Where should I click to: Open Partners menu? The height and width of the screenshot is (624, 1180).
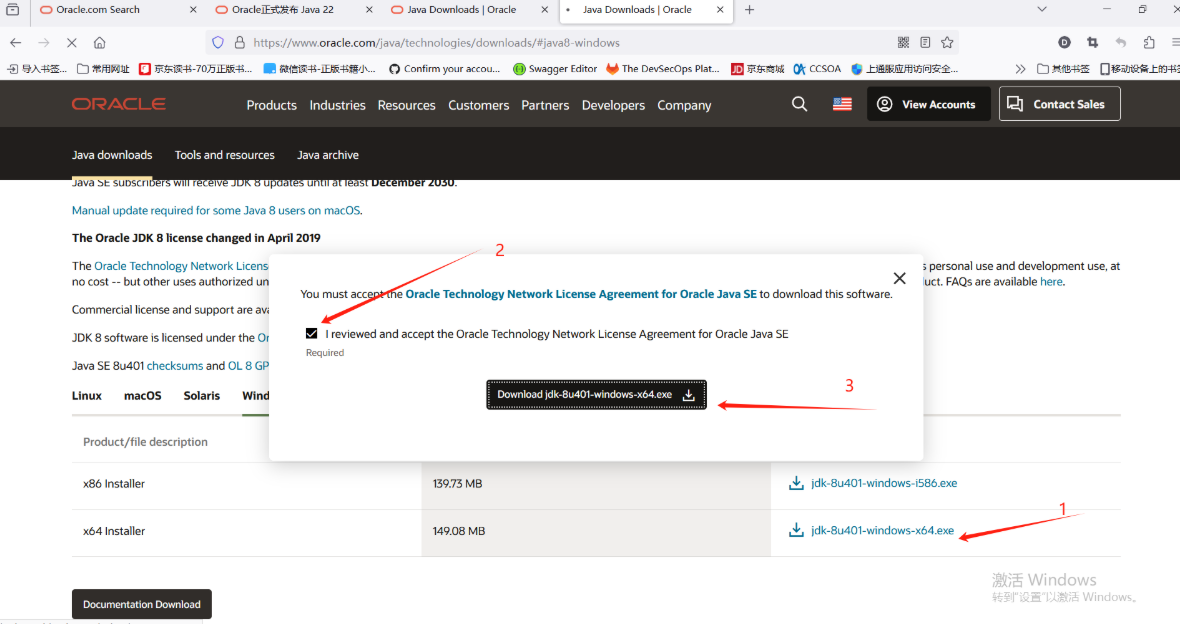click(545, 105)
